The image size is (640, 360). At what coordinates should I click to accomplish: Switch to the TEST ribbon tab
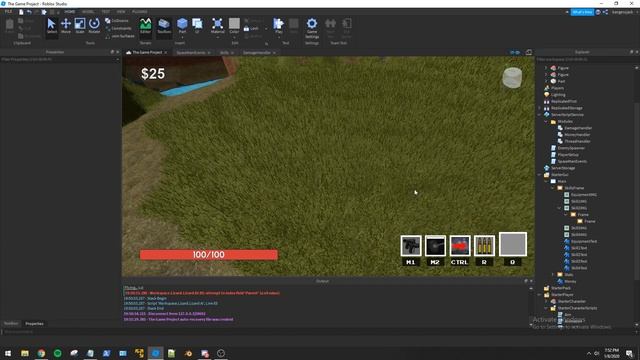point(105,12)
